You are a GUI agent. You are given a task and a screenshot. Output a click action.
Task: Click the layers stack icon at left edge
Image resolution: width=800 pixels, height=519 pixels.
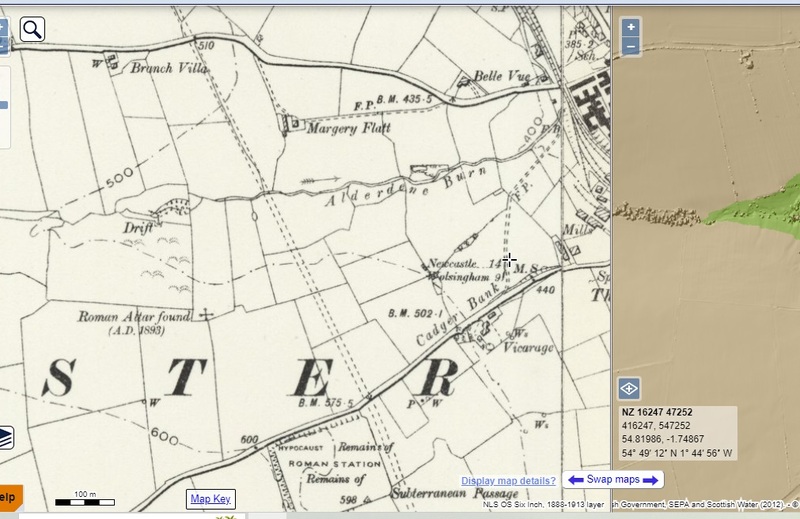(x=5, y=437)
